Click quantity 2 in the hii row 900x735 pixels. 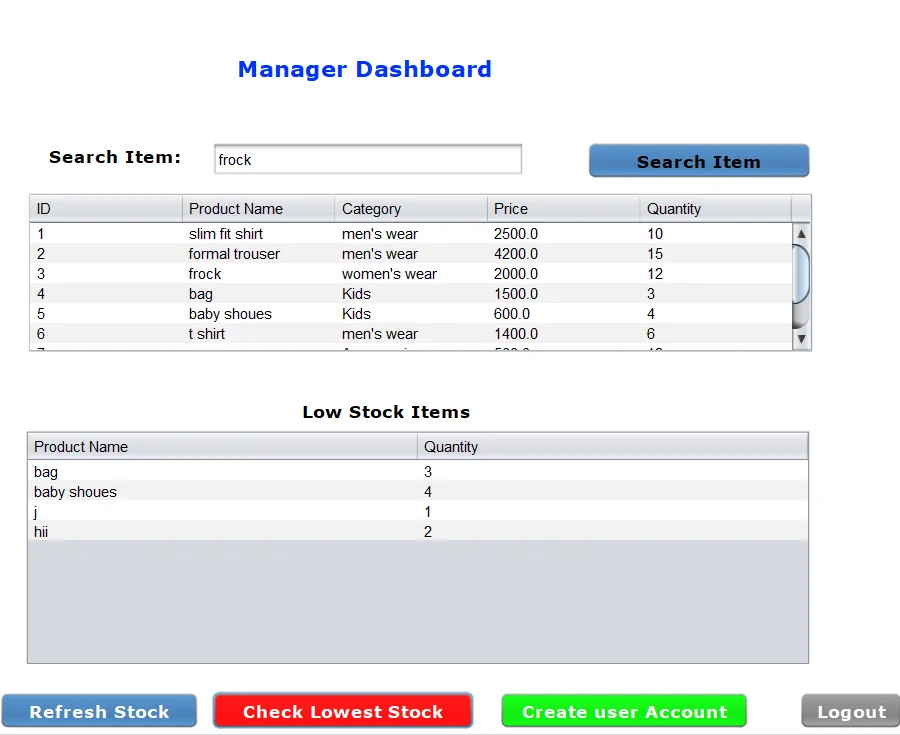pyautogui.click(x=612, y=532)
